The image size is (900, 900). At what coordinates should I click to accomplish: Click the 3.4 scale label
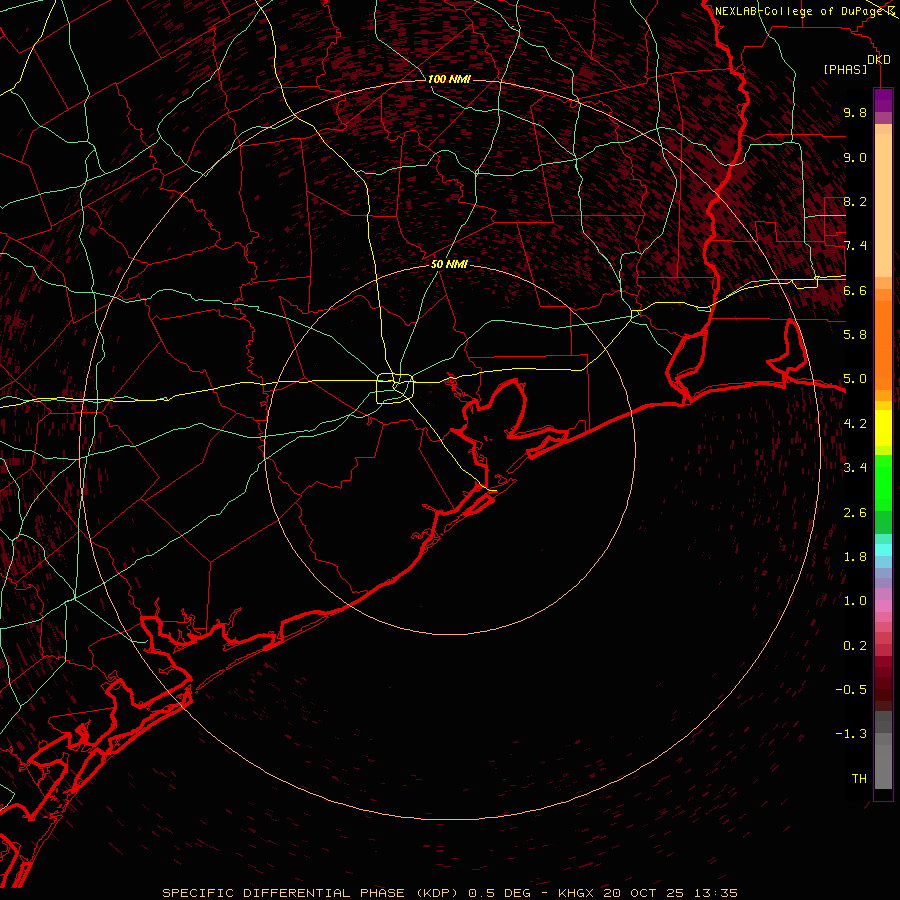click(x=855, y=467)
